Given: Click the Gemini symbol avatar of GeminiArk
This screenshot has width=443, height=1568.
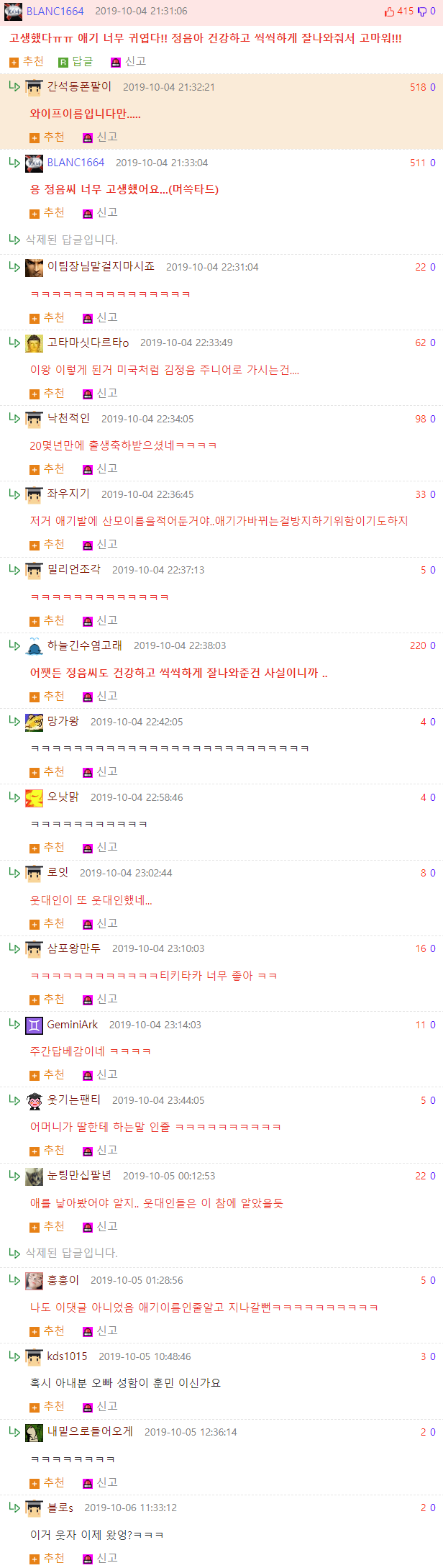Looking at the screenshot, I should pyautogui.click(x=34, y=1025).
